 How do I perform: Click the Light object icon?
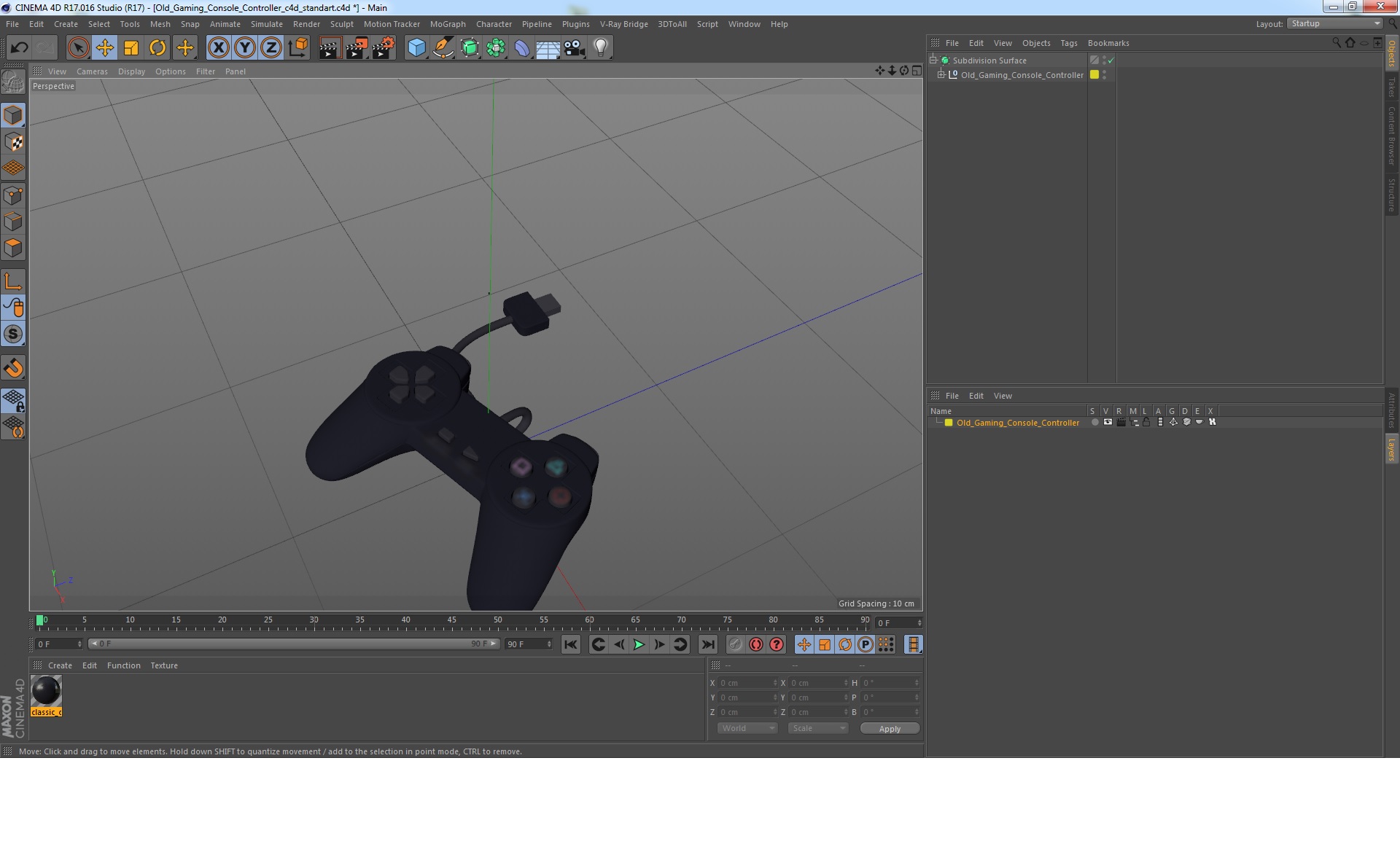pos(600,48)
